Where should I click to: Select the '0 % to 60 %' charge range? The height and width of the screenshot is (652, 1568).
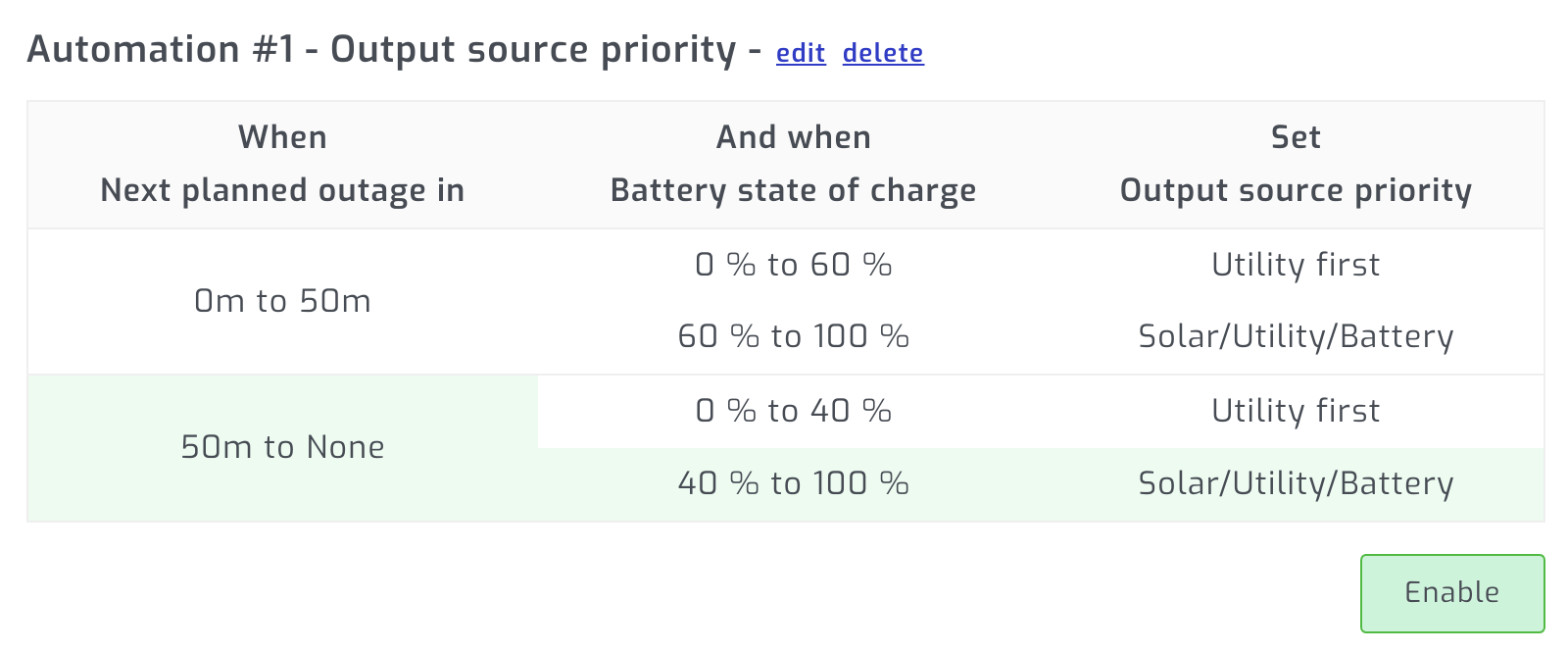tap(793, 265)
